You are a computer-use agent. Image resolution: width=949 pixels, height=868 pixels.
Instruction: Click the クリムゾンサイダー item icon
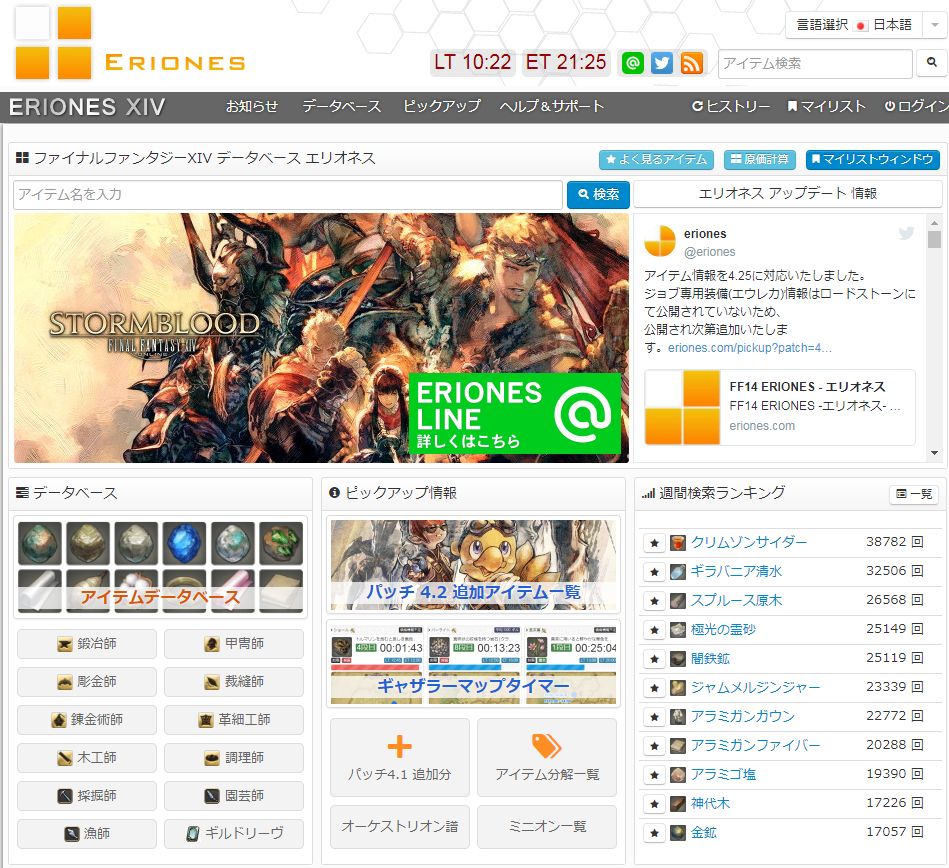click(678, 542)
